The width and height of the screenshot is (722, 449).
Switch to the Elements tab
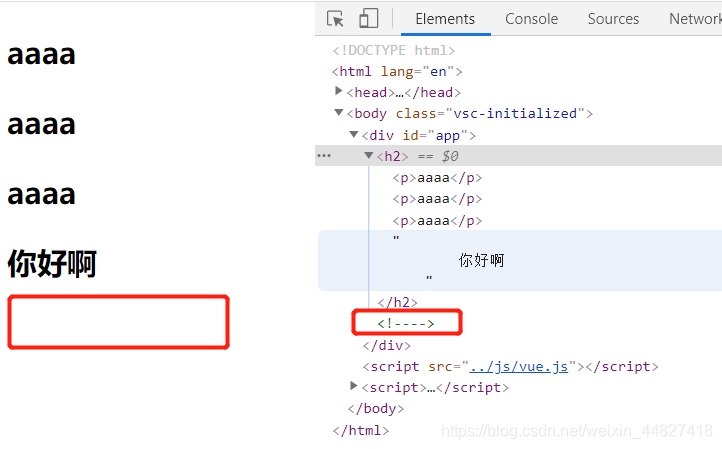445,19
